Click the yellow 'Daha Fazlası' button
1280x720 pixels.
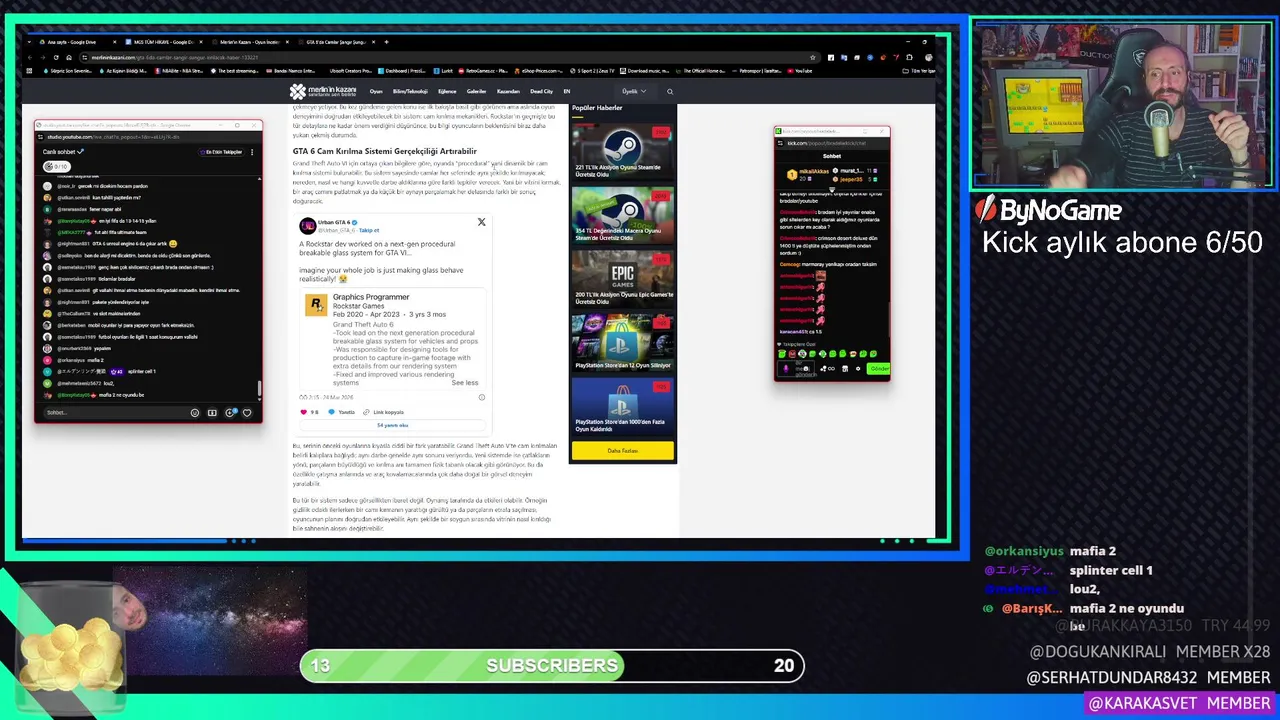pyautogui.click(x=622, y=450)
